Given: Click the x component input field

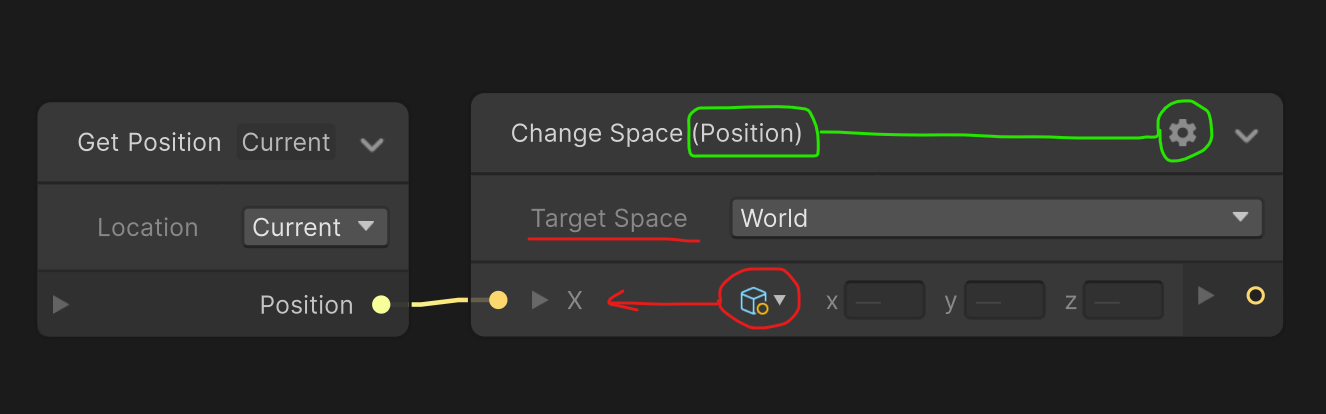Looking at the screenshot, I should pos(884,300).
